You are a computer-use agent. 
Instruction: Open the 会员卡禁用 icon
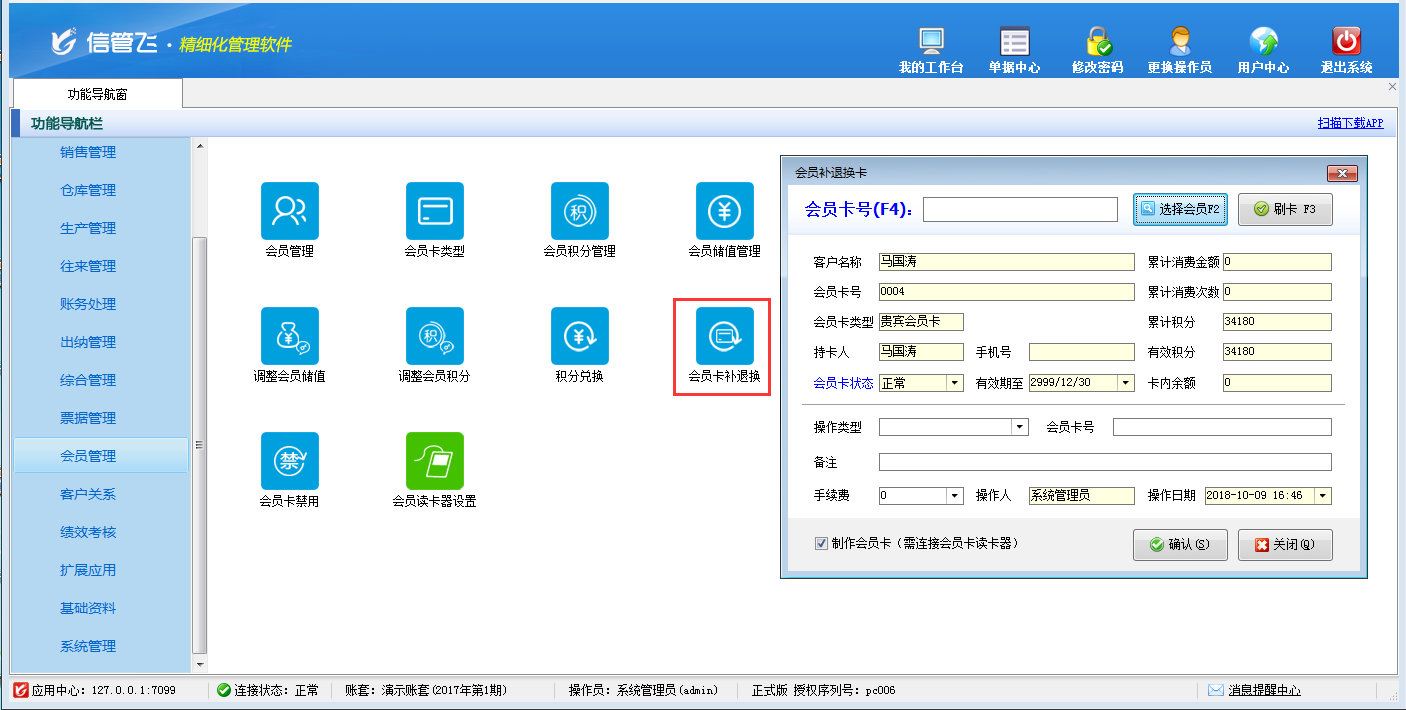(289, 461)
